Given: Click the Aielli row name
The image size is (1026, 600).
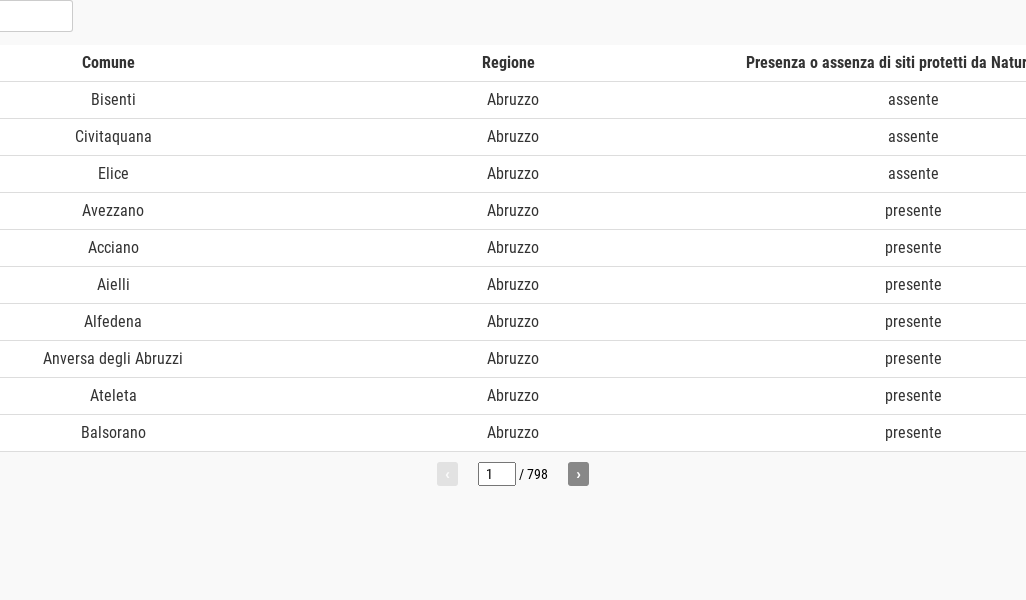Looking at the screenshot, I should coord(113,285).
